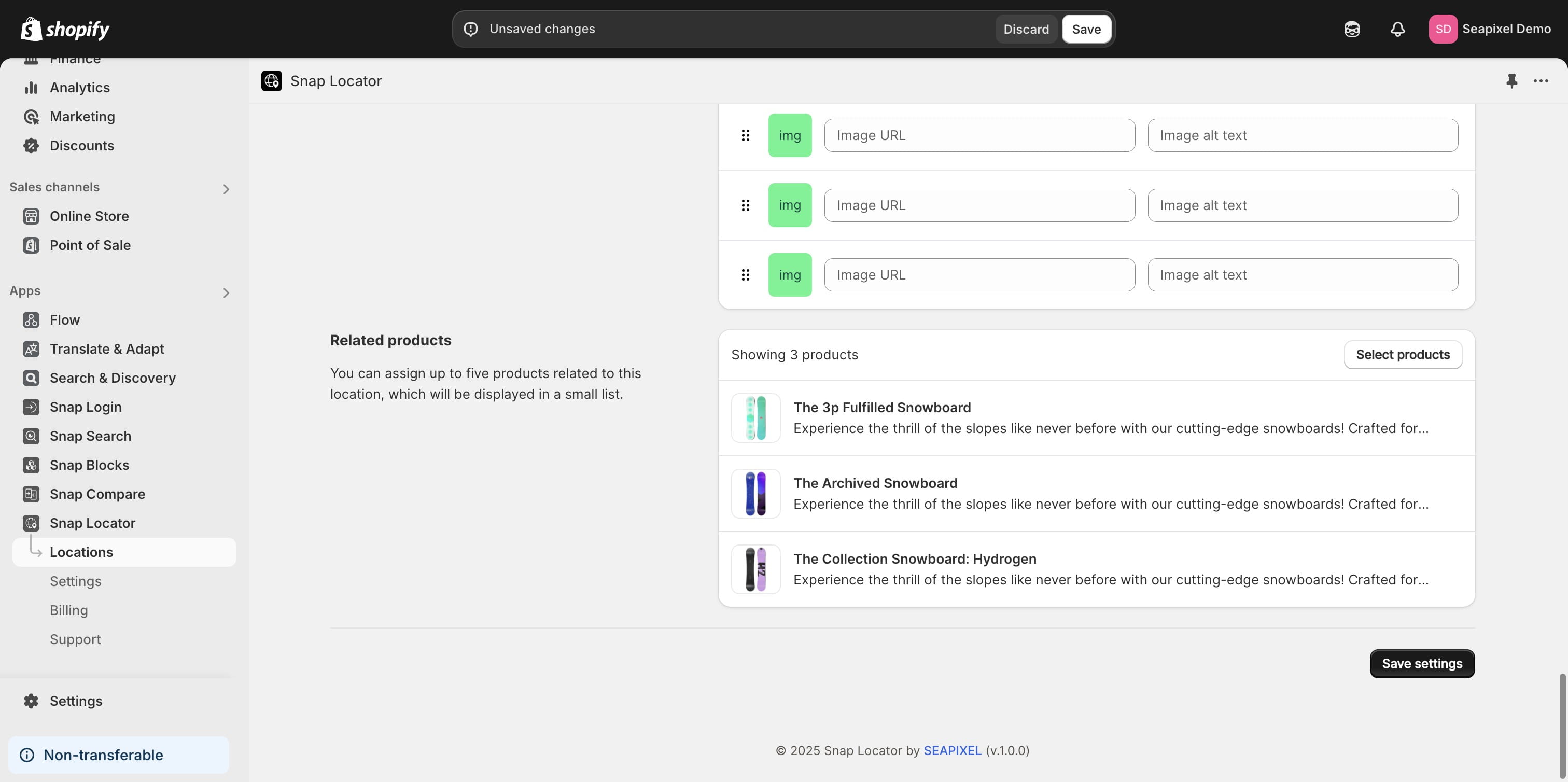Click the Save settings button
The image size is (1568, 782).
click(1421, 663)
